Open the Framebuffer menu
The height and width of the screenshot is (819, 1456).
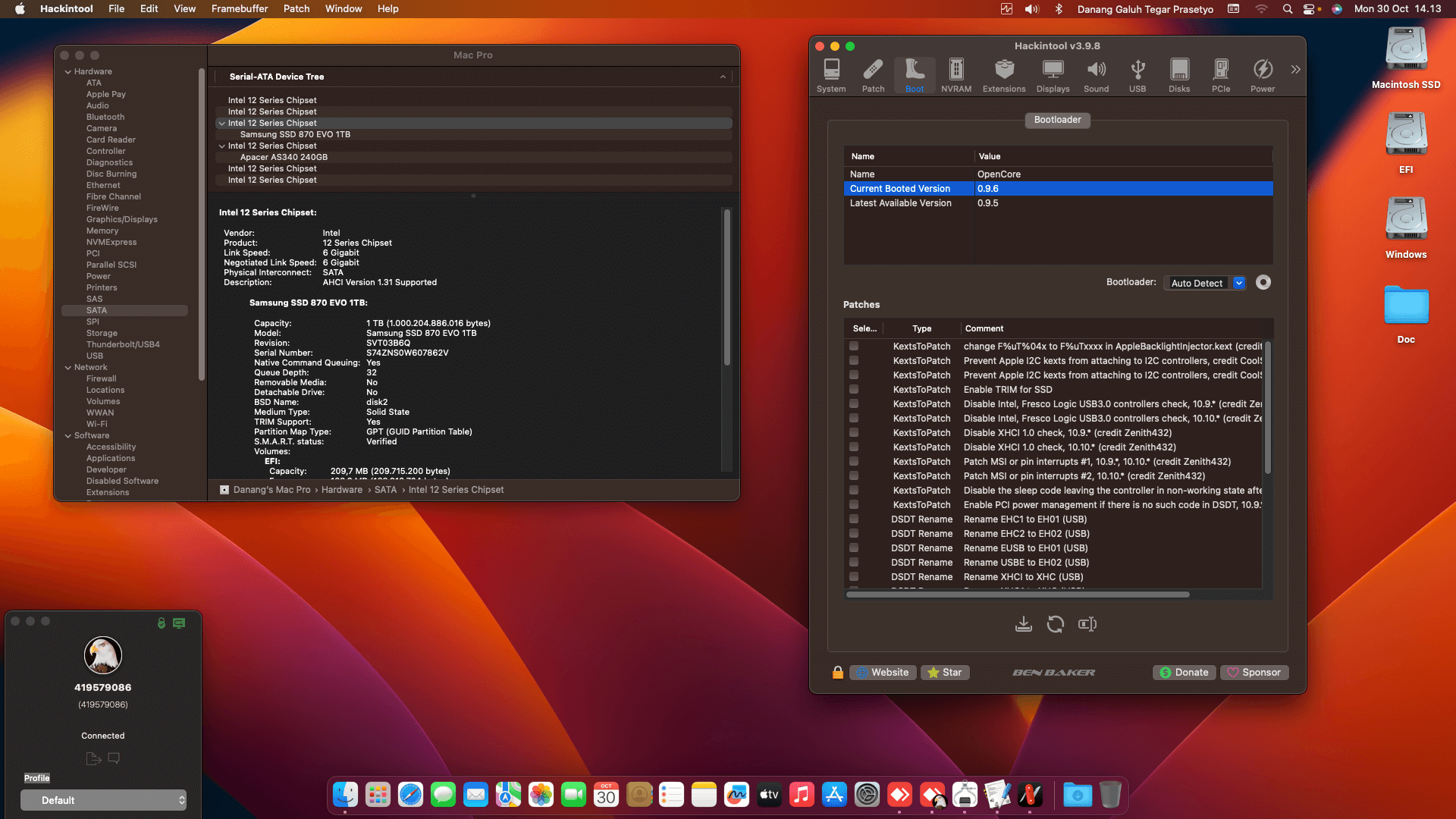[240, 9]
